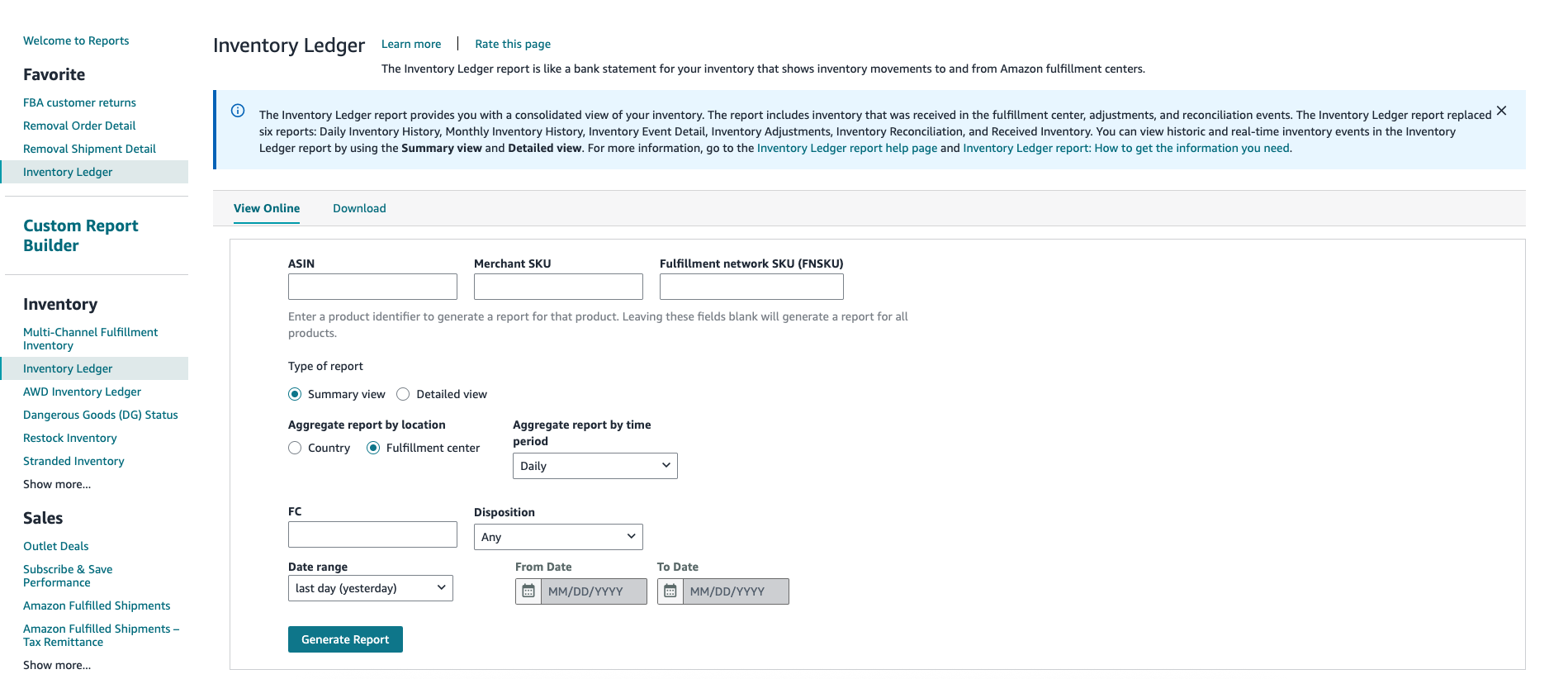Click into the FNSKU input field
This screenshot has width=1568, height=679.
(x=751, y=287)
